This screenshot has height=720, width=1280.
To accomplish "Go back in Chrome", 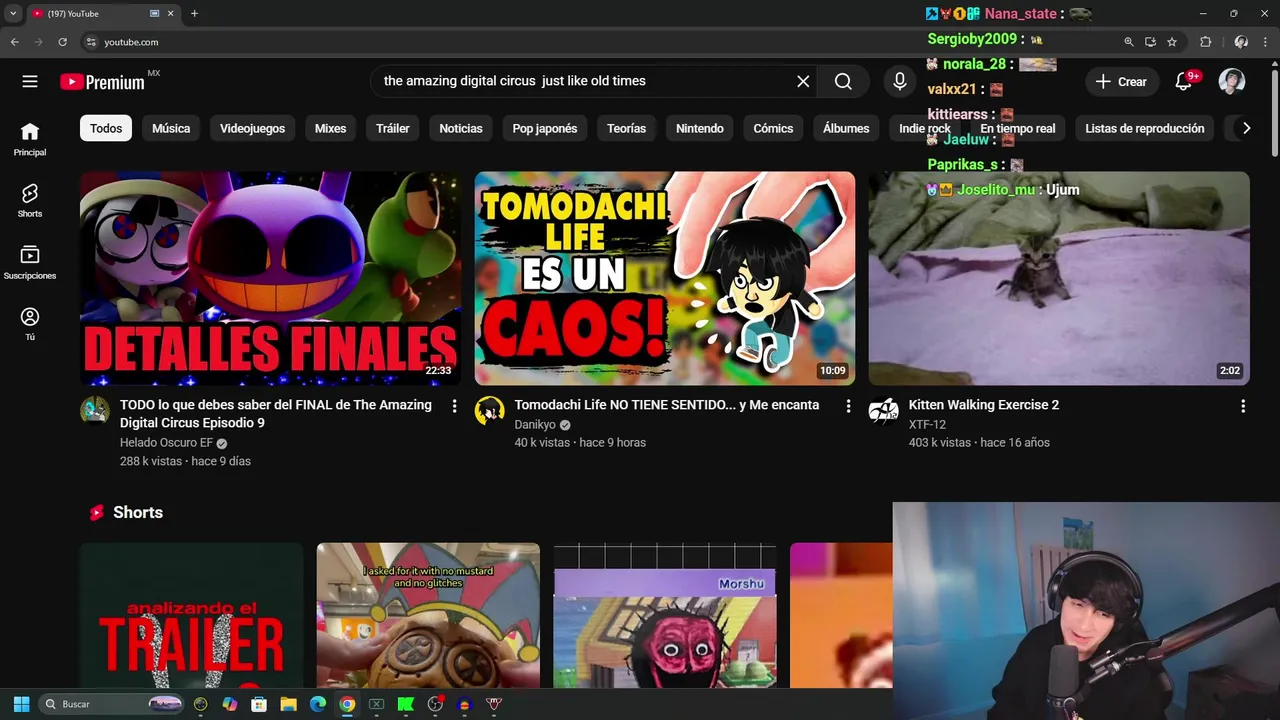I will [14, 42].
